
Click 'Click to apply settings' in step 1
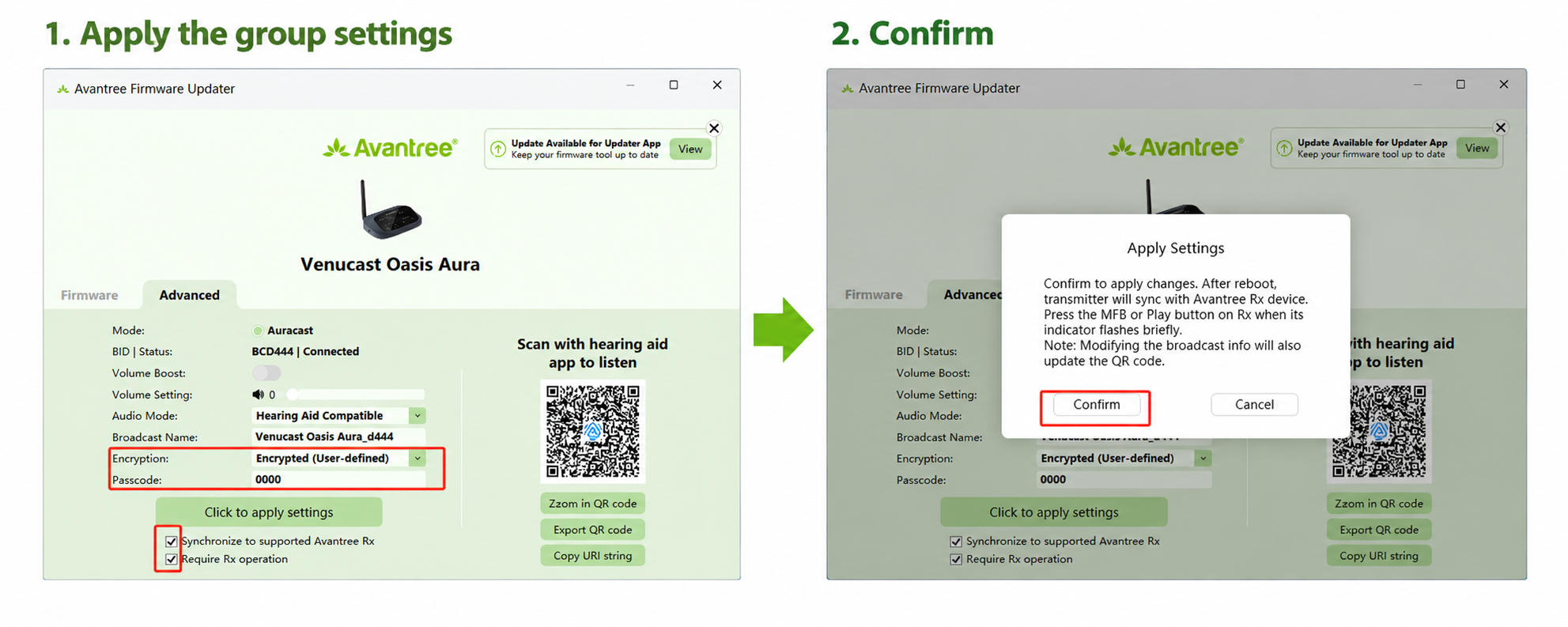(x=269, y=512)
